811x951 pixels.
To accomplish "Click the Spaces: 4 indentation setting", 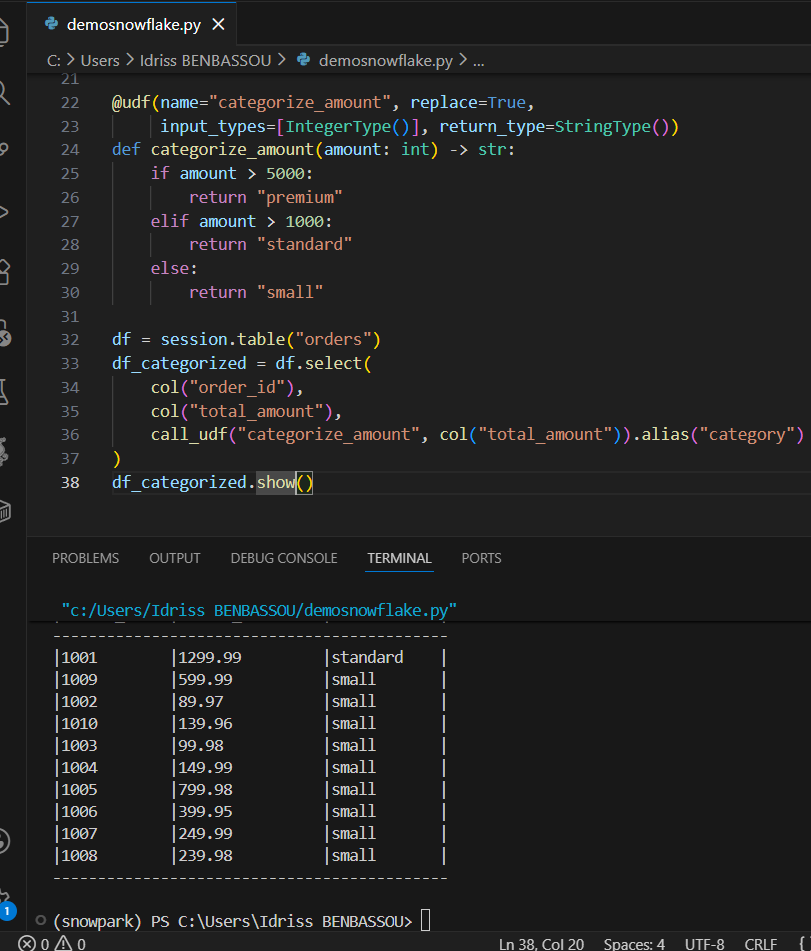I will pyautogui.click(x=634, y=943).
